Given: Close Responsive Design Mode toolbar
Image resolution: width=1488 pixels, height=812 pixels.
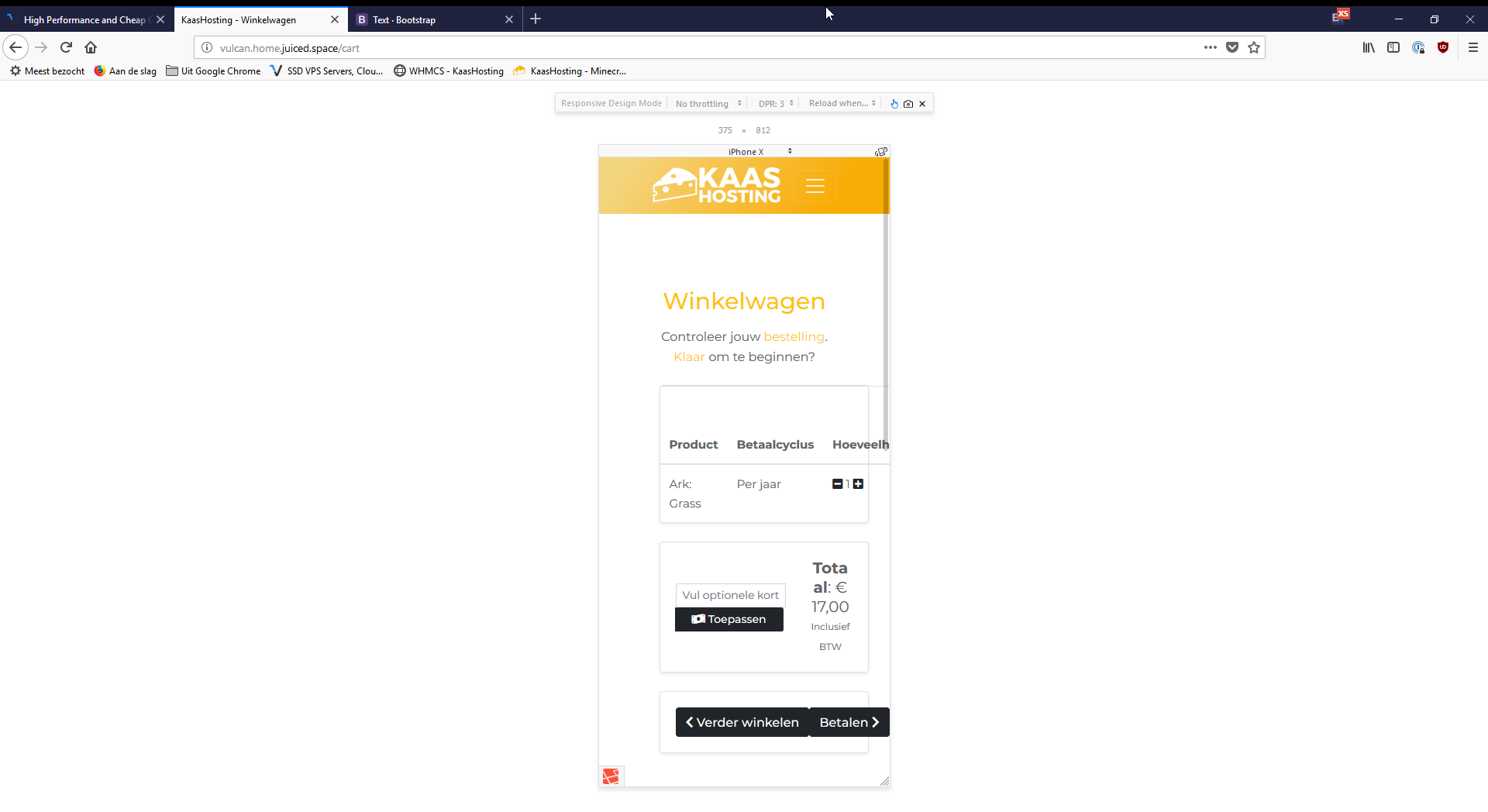Looking at the screenshot, I should pyautogui.click(x=922, y=104).
